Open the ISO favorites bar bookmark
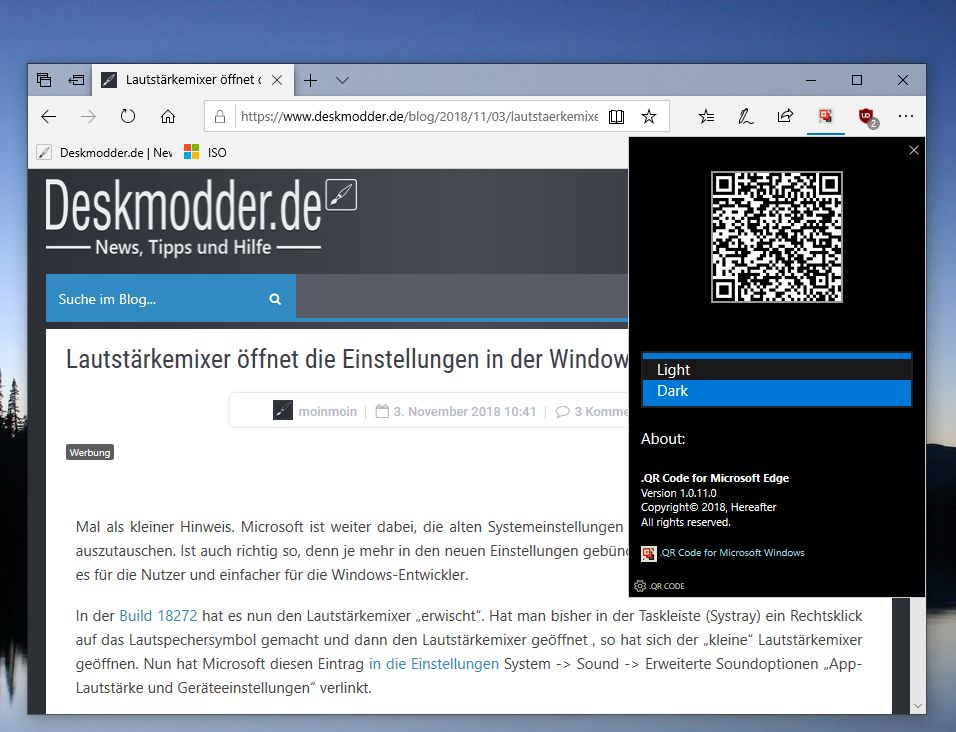 tap(205, 152)
